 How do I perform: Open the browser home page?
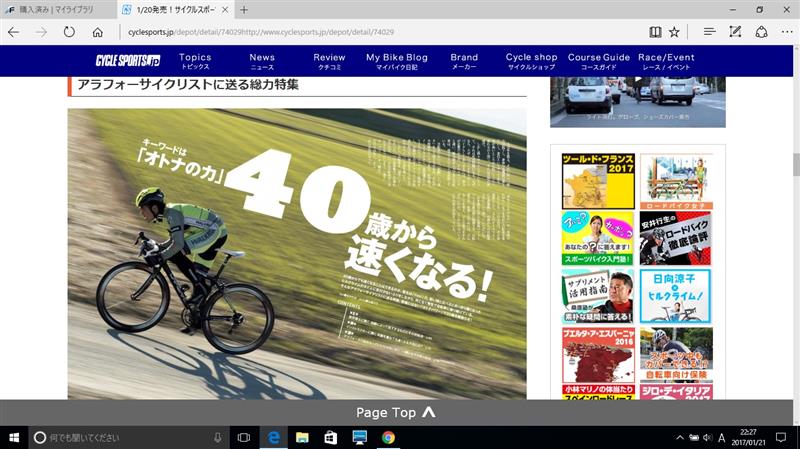coord(97,32)
